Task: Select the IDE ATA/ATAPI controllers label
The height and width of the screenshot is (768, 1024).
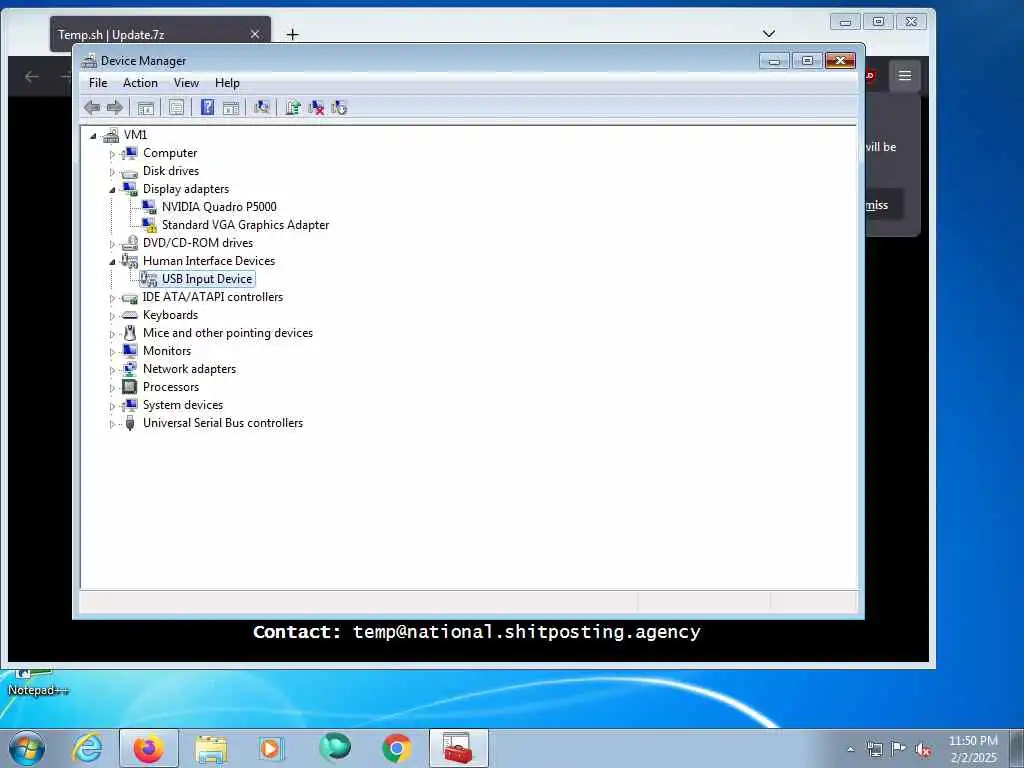Action: (x=213, y=296)
